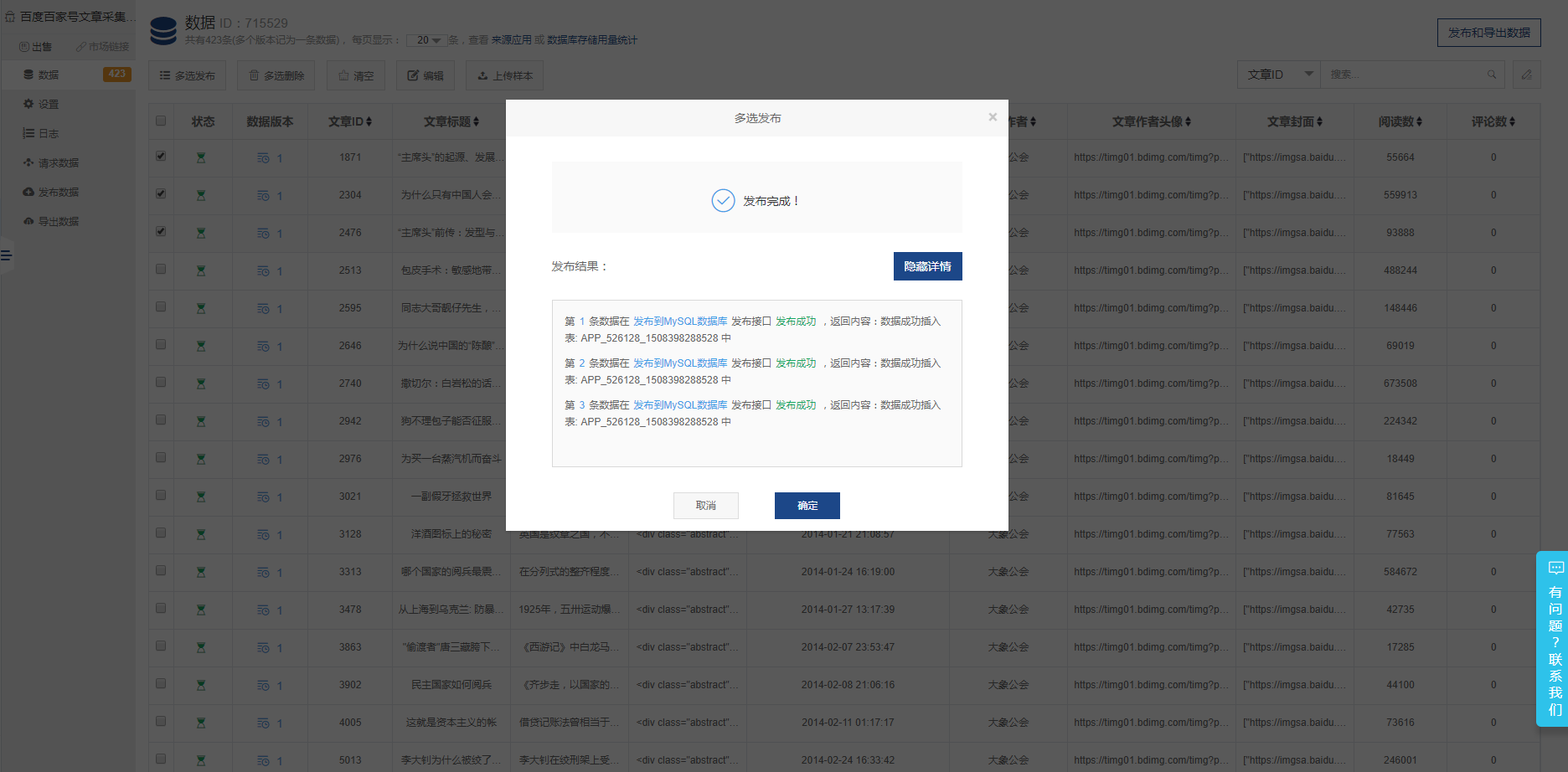
Task: Check the checkbox for article 2595
Action: coord(161,306)
